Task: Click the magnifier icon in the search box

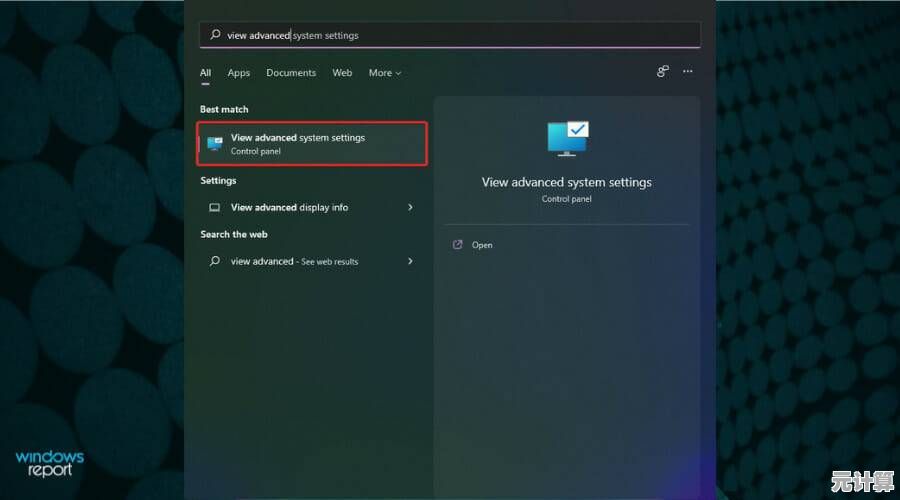Action: [214, 35]
